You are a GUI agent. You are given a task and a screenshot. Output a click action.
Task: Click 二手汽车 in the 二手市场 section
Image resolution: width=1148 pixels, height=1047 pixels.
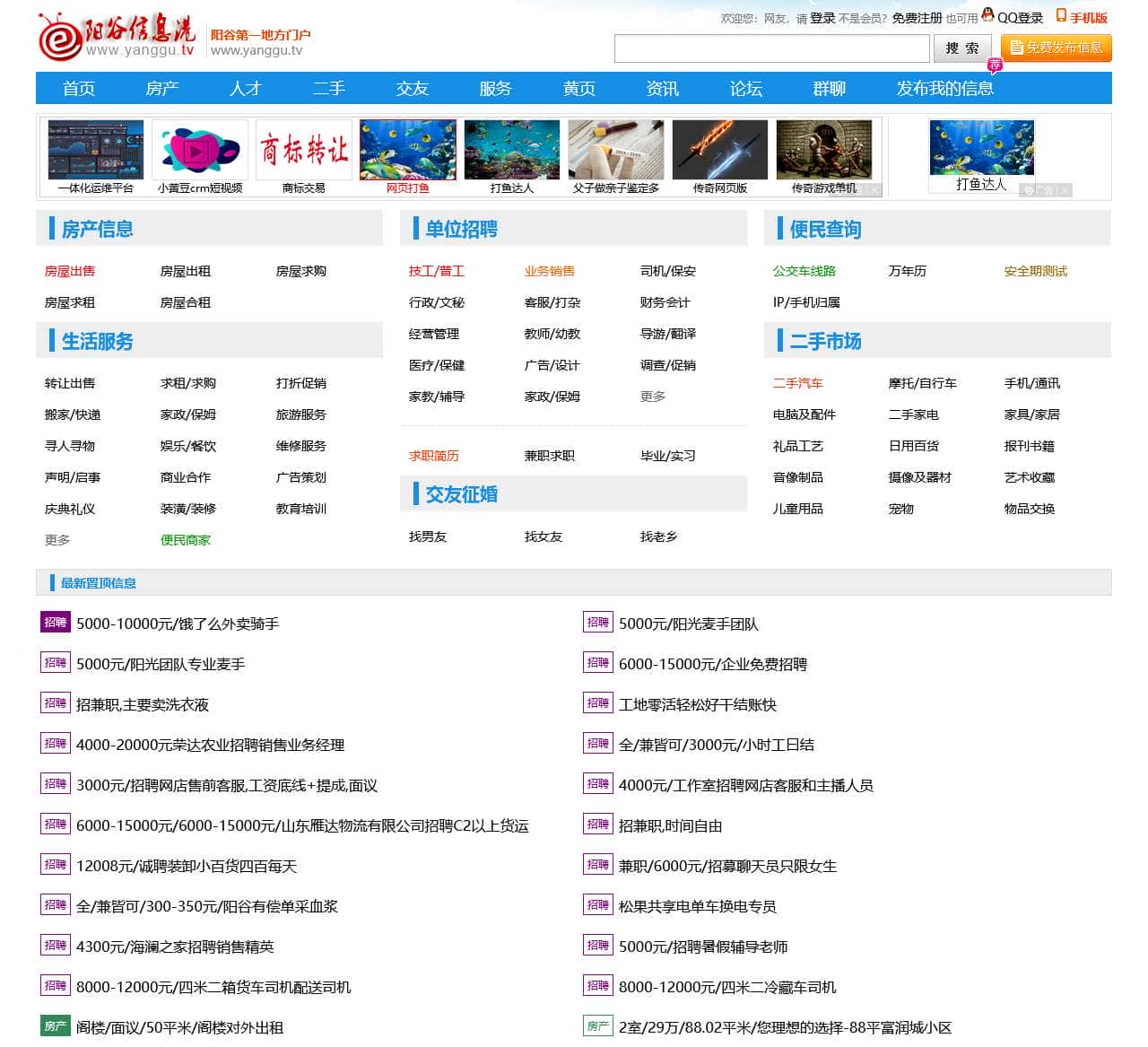click(798, 383)
